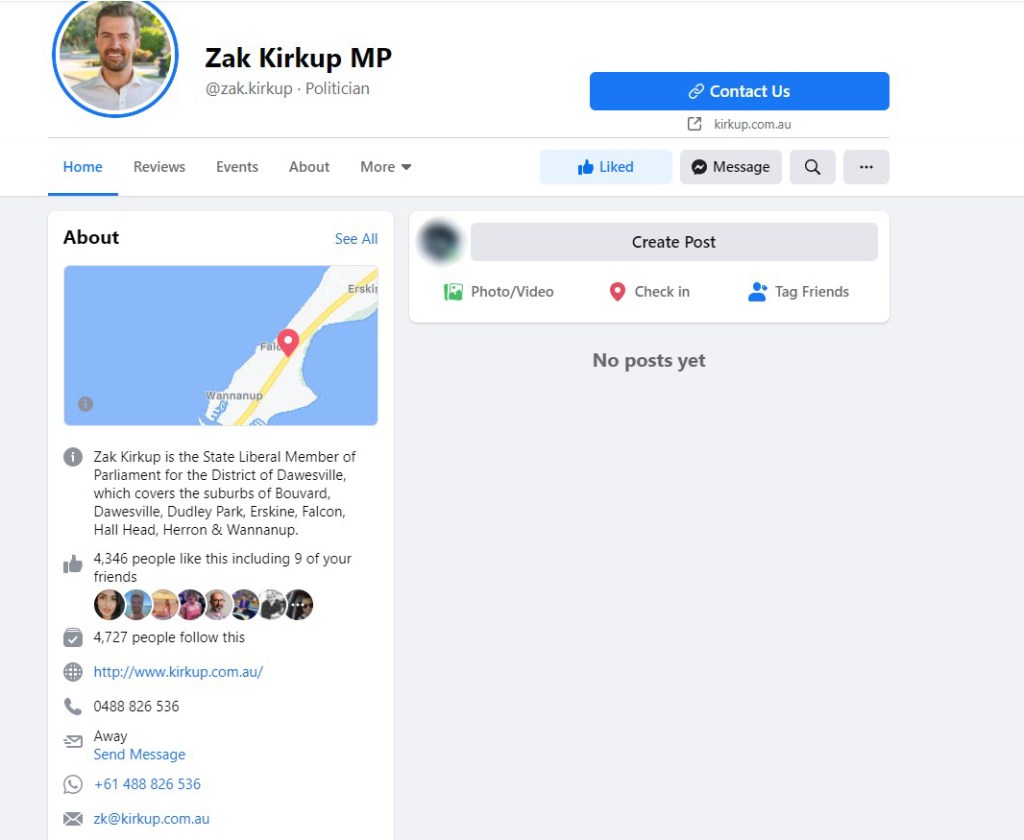
Task: Expand the More dropdown in page tabs
Action: 385,167
